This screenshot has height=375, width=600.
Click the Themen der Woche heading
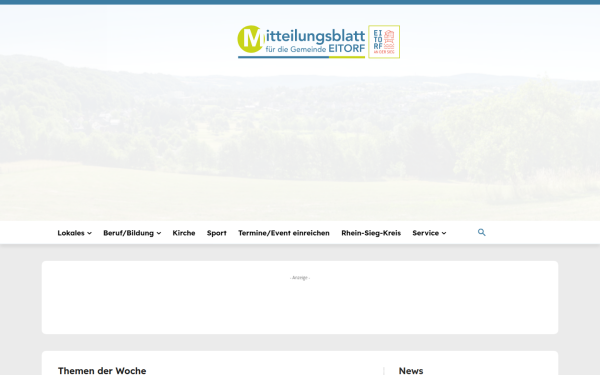click(x=102, y=370)
